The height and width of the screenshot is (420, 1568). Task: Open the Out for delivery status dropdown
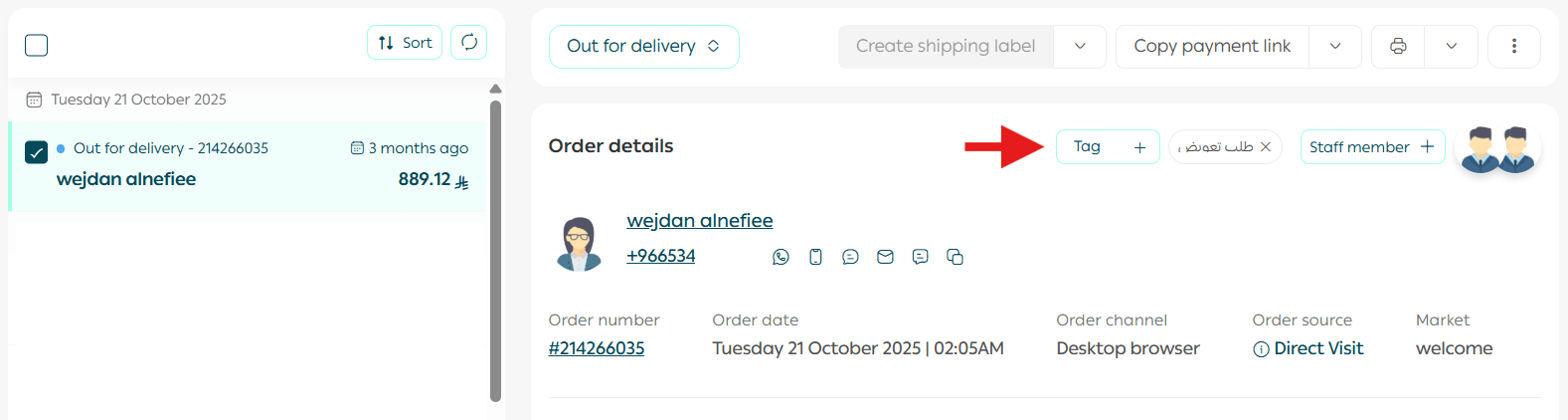(x=643, y=47)
